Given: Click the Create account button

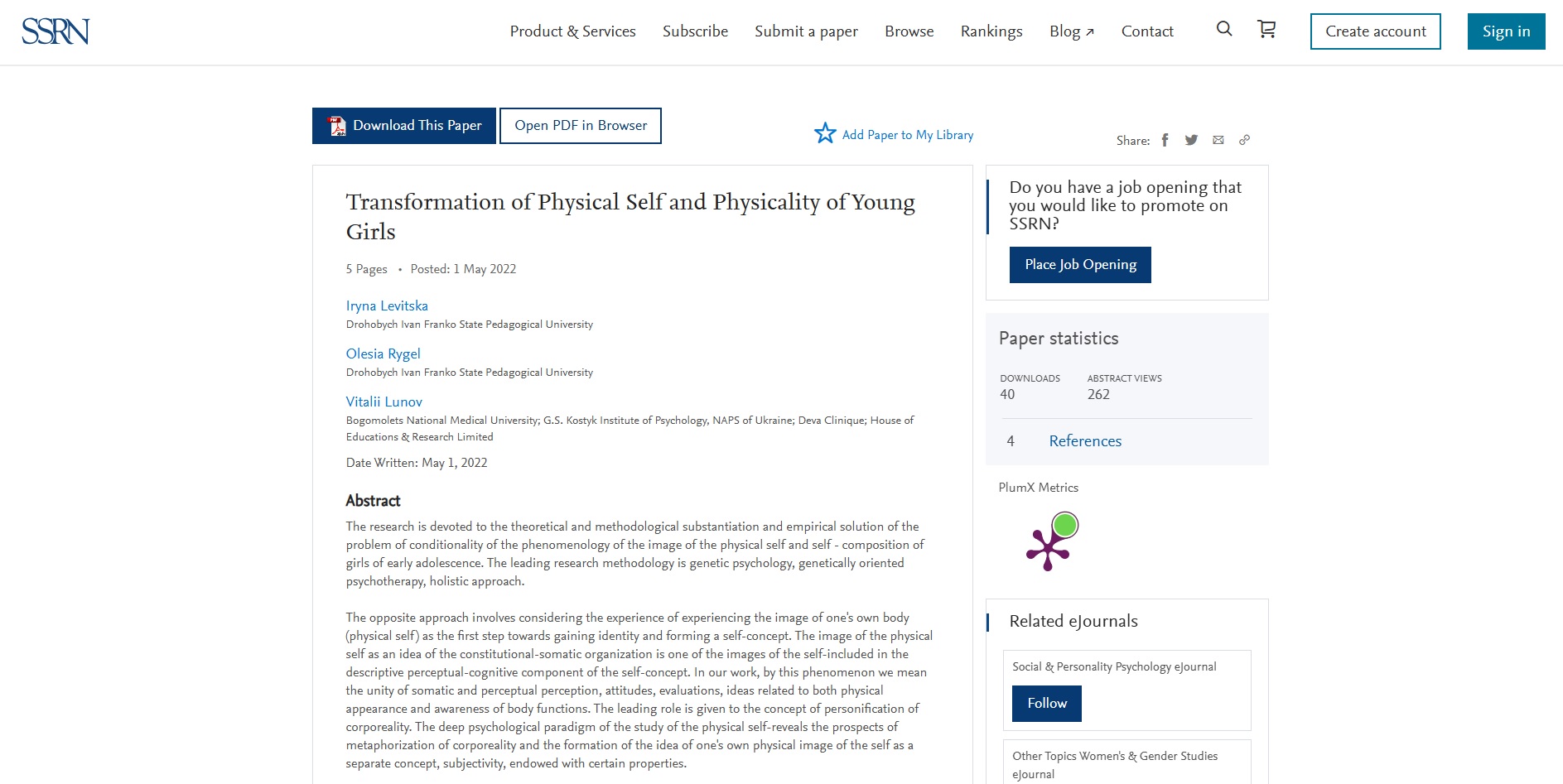Looking at the screenshot, I should [1375, 31].
